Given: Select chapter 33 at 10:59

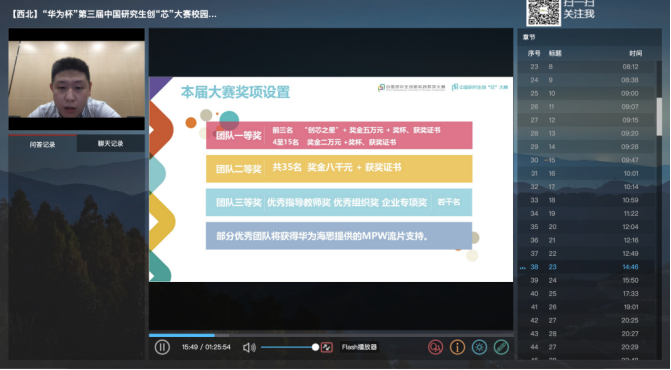Looking at the screenshot, I should coord(586,200).
